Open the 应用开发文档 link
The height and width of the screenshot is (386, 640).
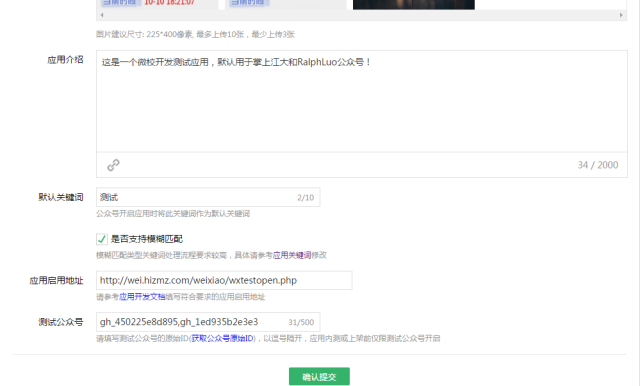(x=142, y=297)
